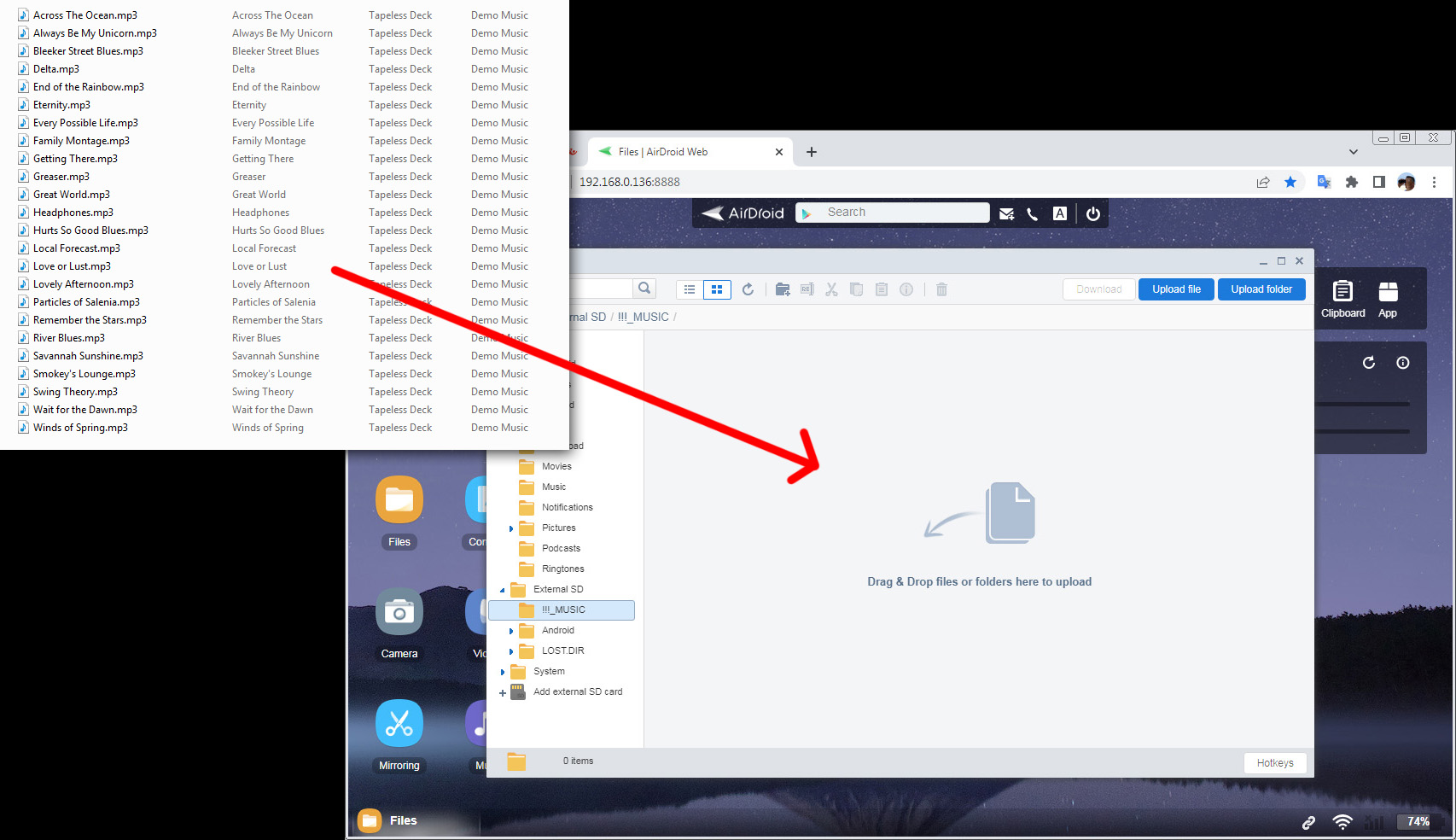This screenshot has height=840, width=1456.
Task: Switch to grid view mode
Action: click(717, 289)
